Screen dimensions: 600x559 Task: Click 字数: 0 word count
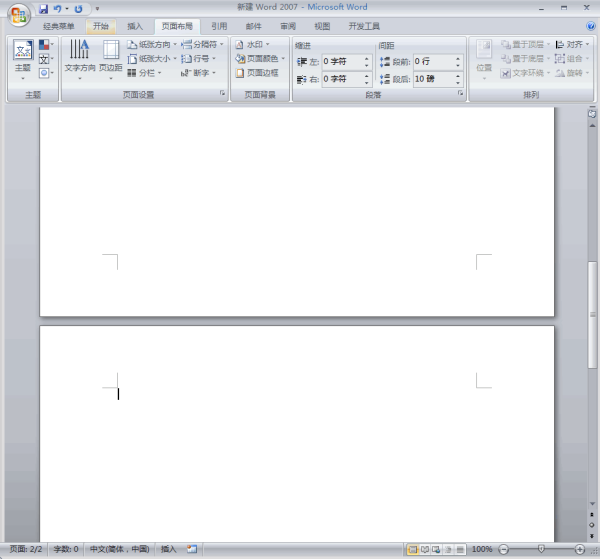point(66,549)
